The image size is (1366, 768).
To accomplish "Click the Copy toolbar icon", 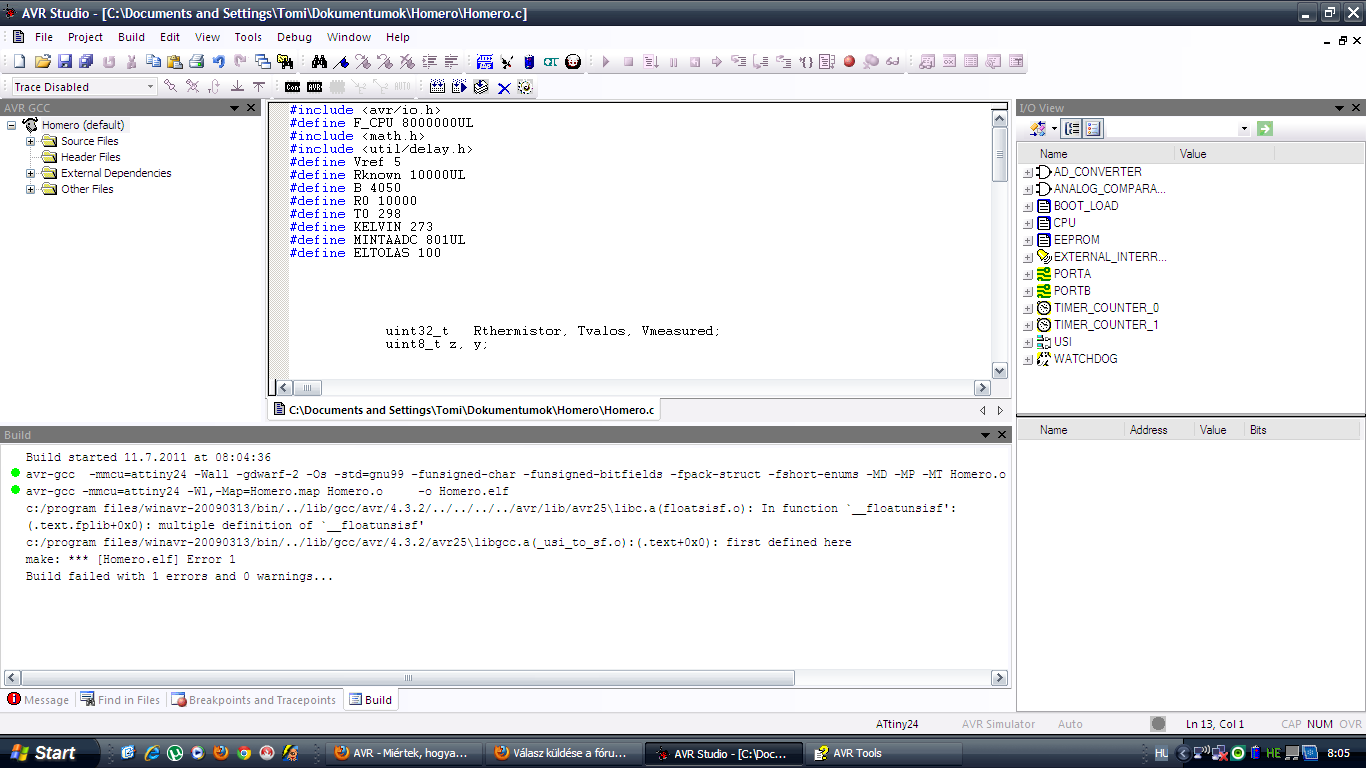I will tap(153, 62).
